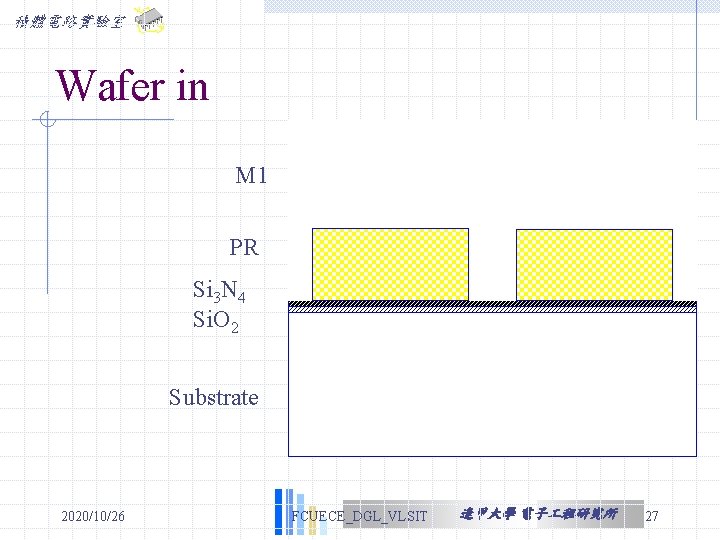Click the blue vertical bars footer graphic
Viewport: 720px width, 540px height.
[301, 512]
